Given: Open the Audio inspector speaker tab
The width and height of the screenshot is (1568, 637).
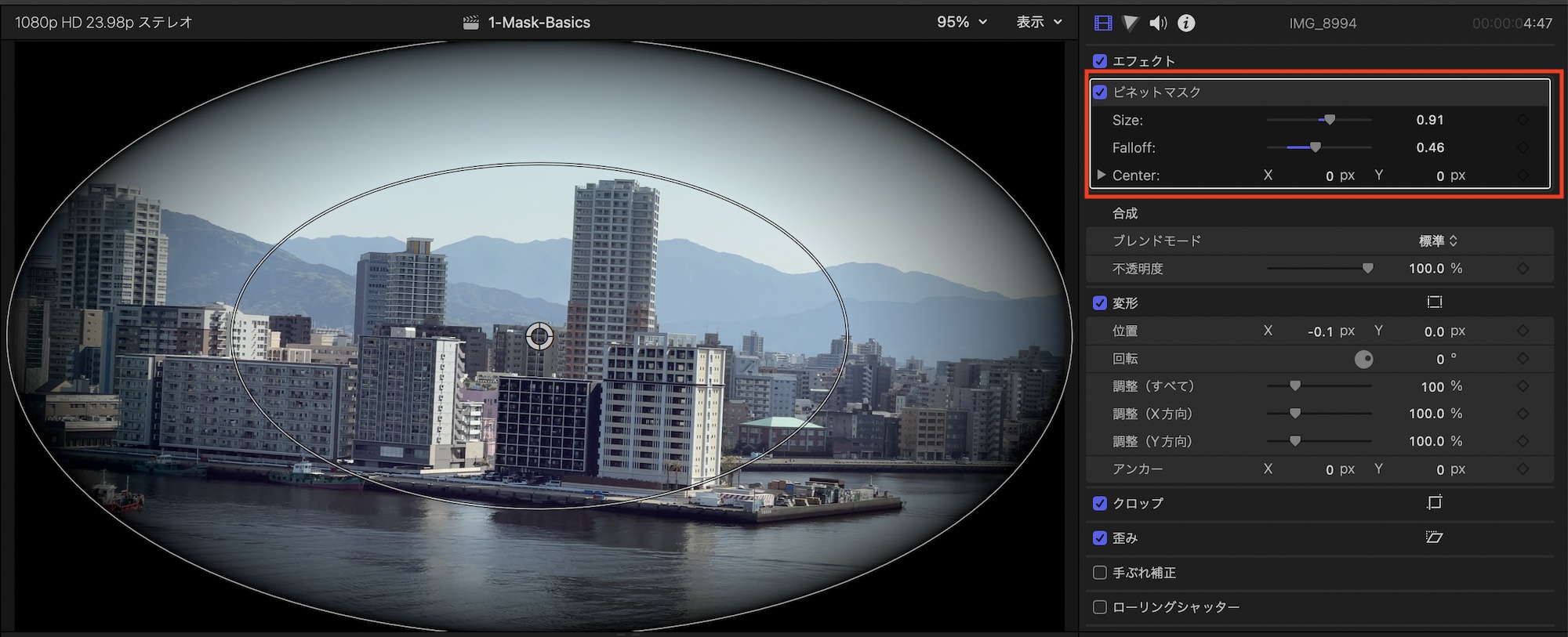Looking at the screenshot, I should [x=1158, y=23].
